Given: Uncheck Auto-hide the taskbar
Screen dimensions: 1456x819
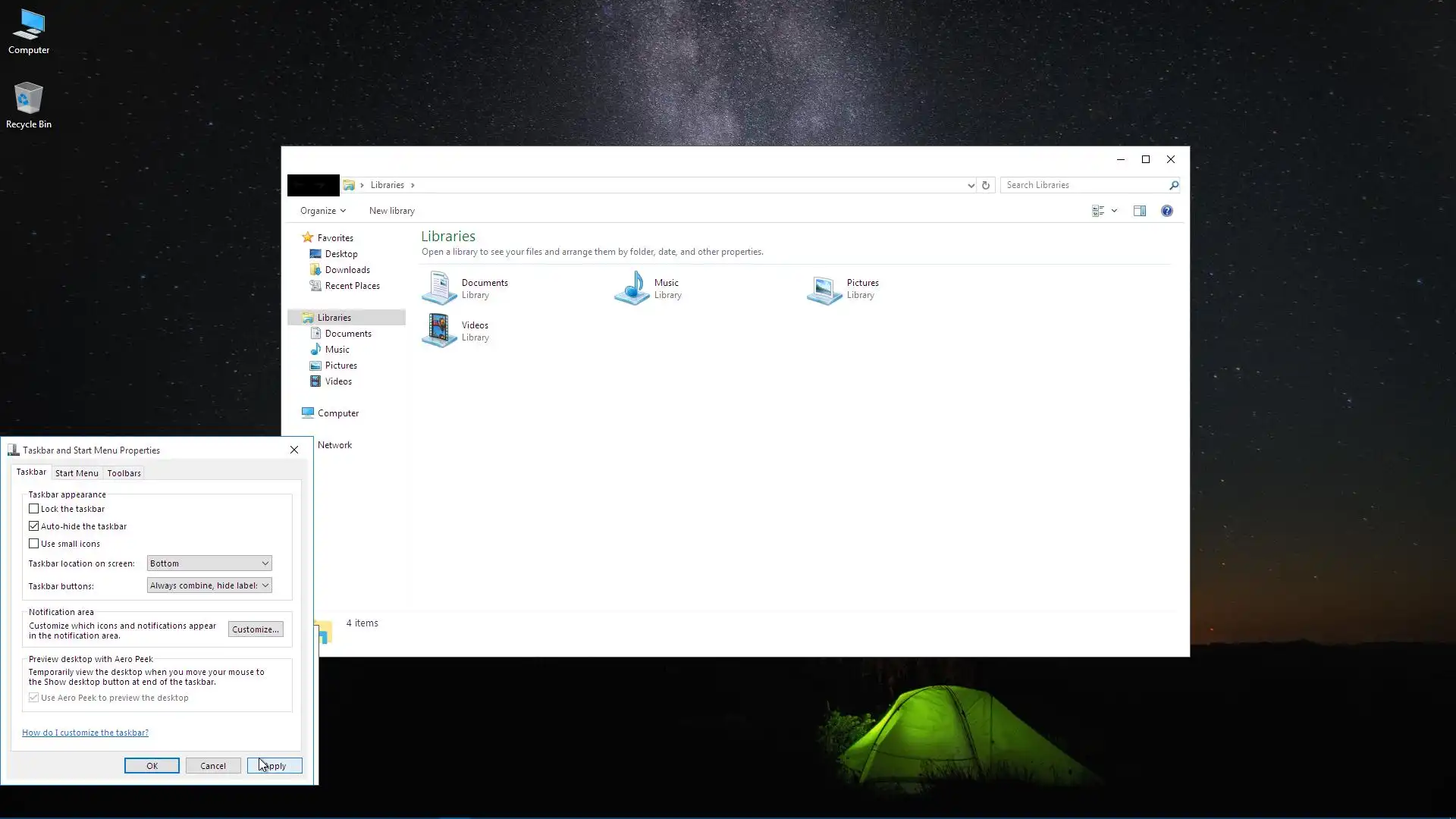Looking at the screenshot, I should pyautogui.click(x=34, y=526).
